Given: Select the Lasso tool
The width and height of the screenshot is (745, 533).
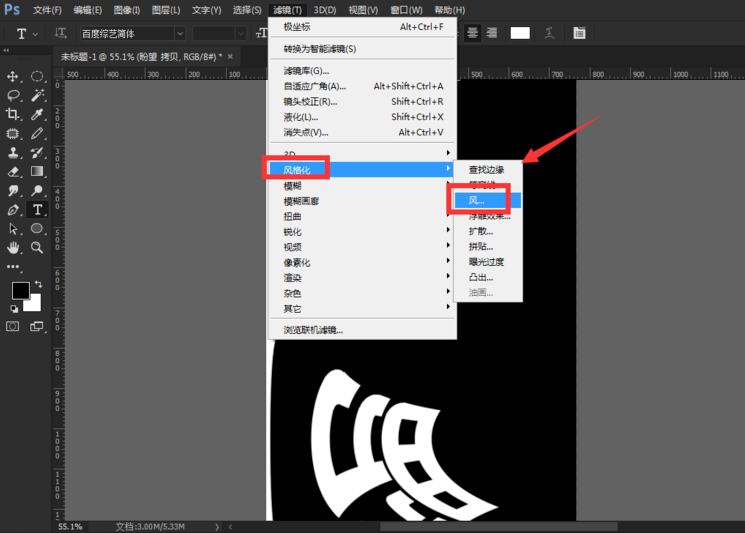Looking at the screenshot, I should click(x=13, y=95).
